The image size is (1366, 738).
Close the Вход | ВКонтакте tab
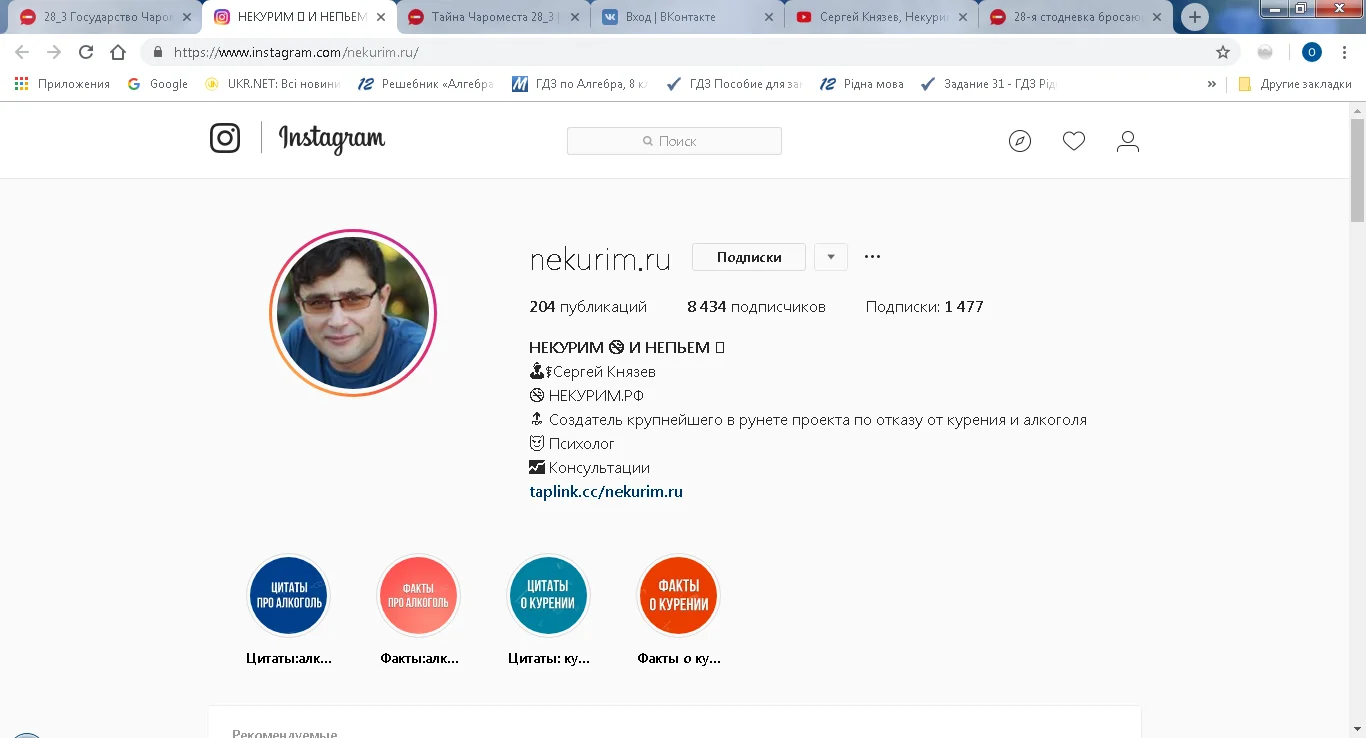(769, 17)
